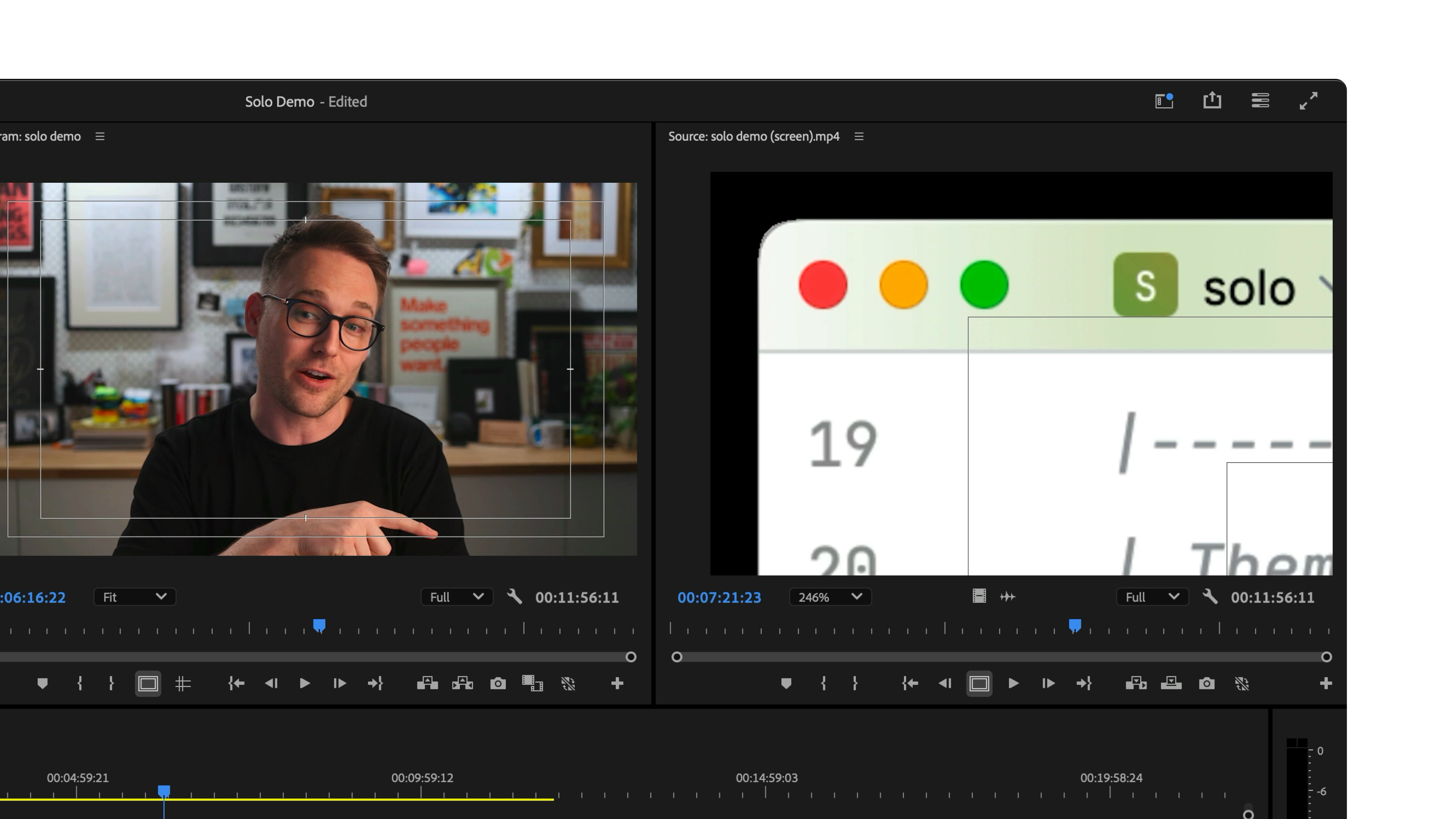Click the Lift icon in the Program monitor

[428, 683]
